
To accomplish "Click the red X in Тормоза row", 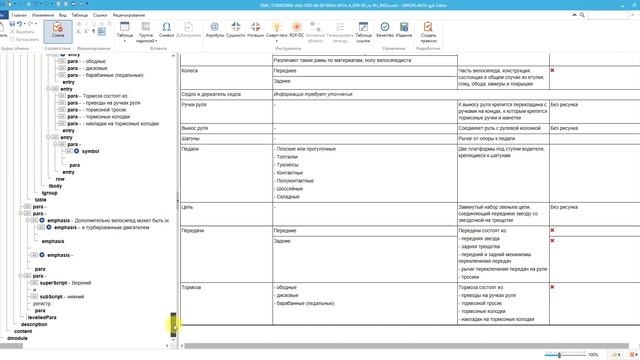I will (x=552, y=287).
